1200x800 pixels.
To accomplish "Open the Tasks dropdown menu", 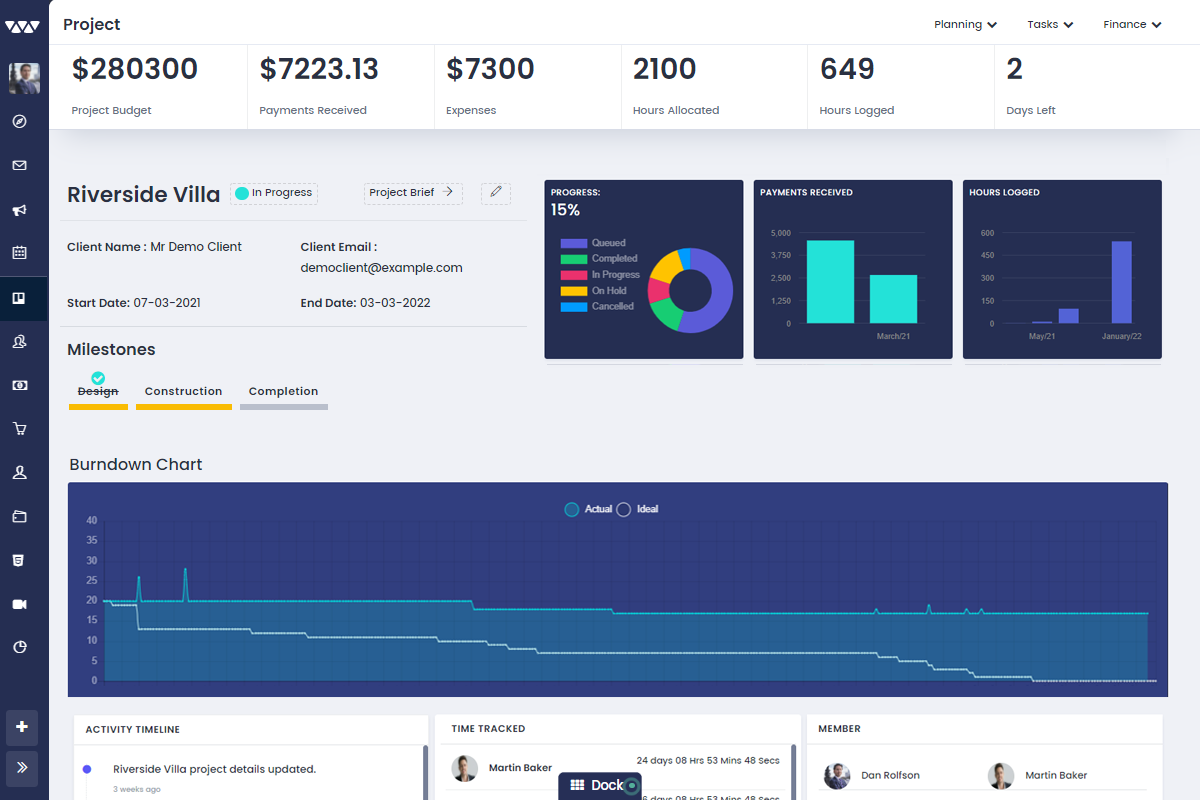I will (x=1050, y=25).
